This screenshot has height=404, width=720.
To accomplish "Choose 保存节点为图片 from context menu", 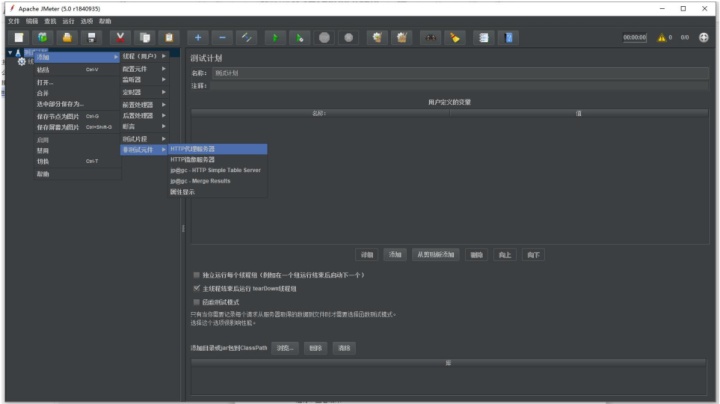I will pyautogui.click(x=77, y=117).
